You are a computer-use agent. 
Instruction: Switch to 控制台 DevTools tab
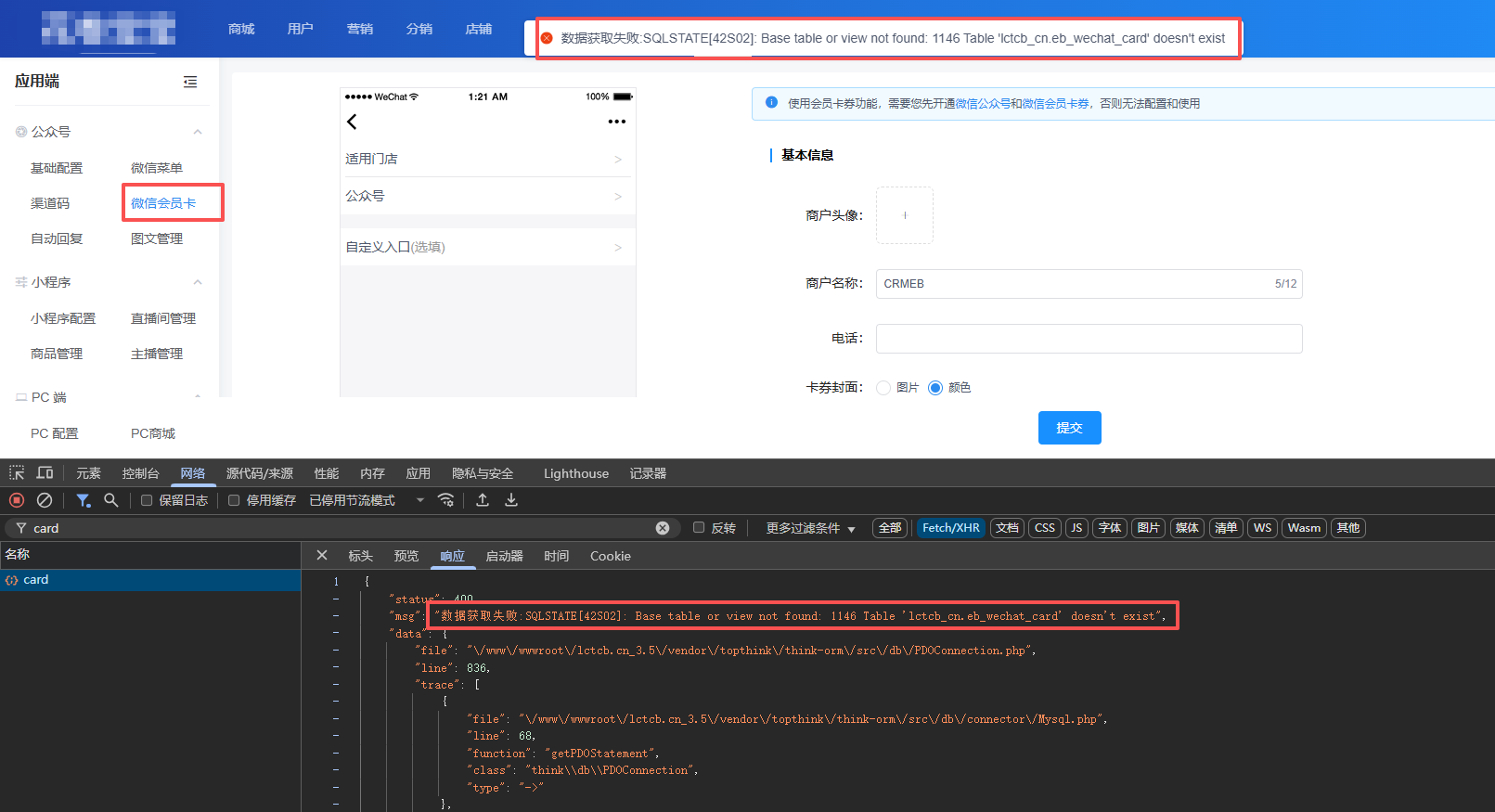point(140,473)
